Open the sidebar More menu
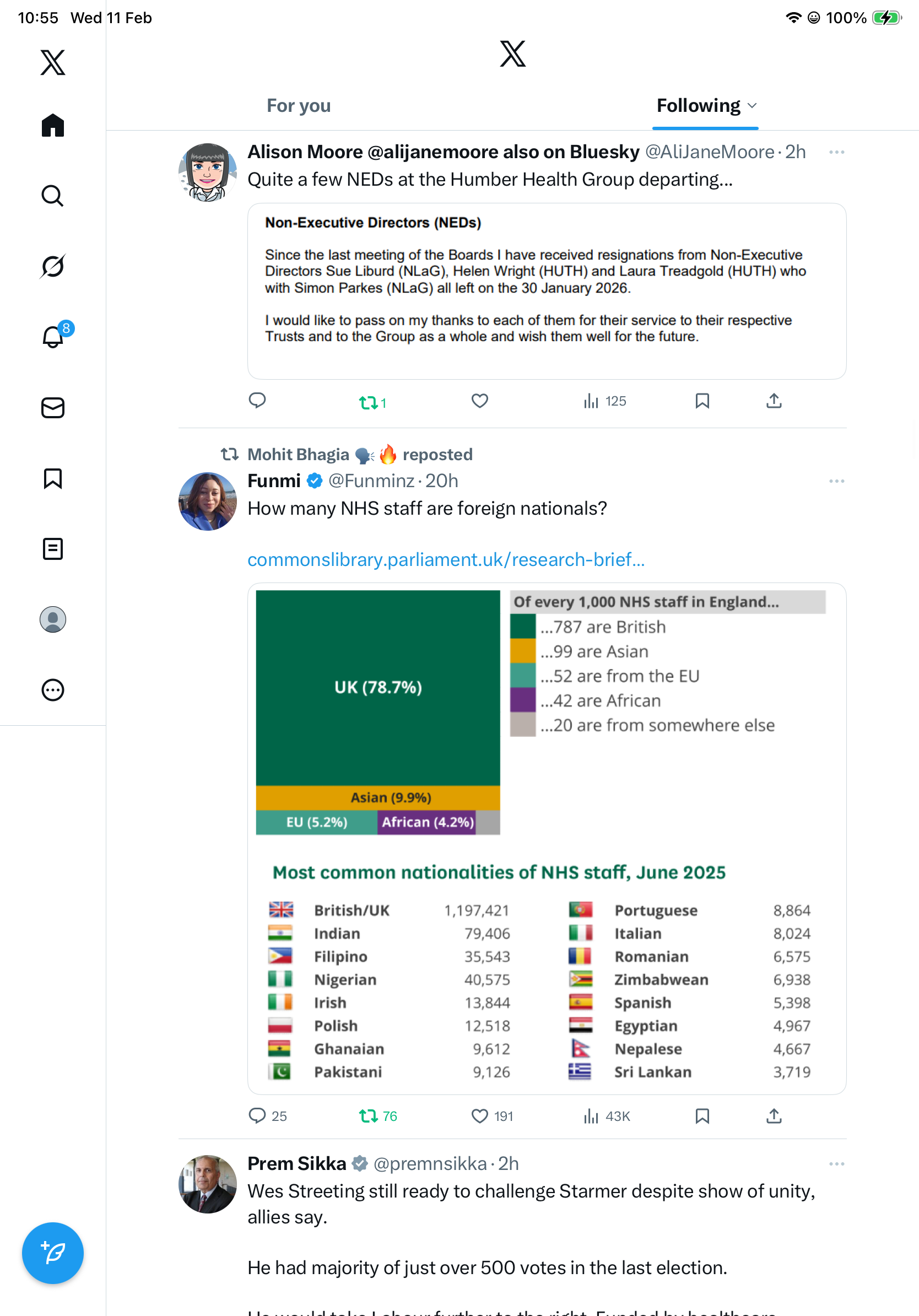The width and height of the screenshot is (919, 1316). pyautogui.click(x=53, y=690)
